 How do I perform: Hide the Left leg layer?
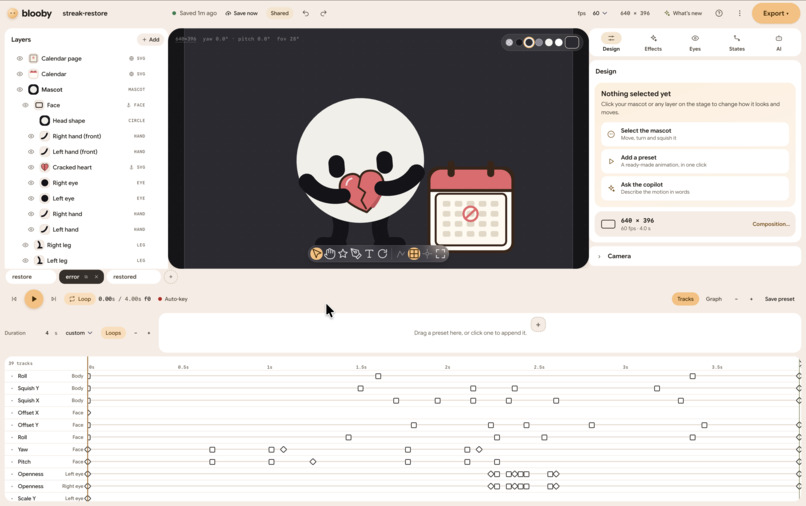[x=25, y=260]
